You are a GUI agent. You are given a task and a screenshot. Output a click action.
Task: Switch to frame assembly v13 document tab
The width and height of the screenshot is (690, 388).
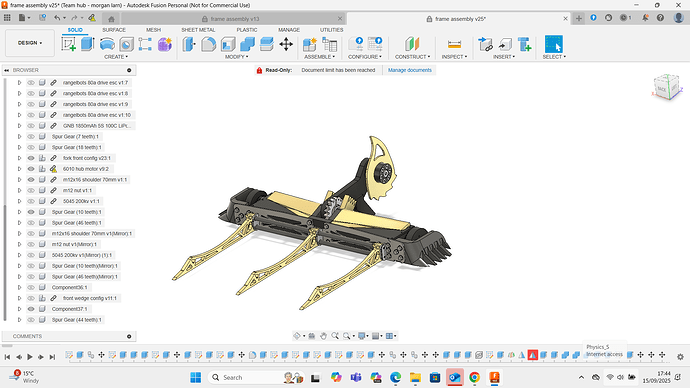pos(235,19)
